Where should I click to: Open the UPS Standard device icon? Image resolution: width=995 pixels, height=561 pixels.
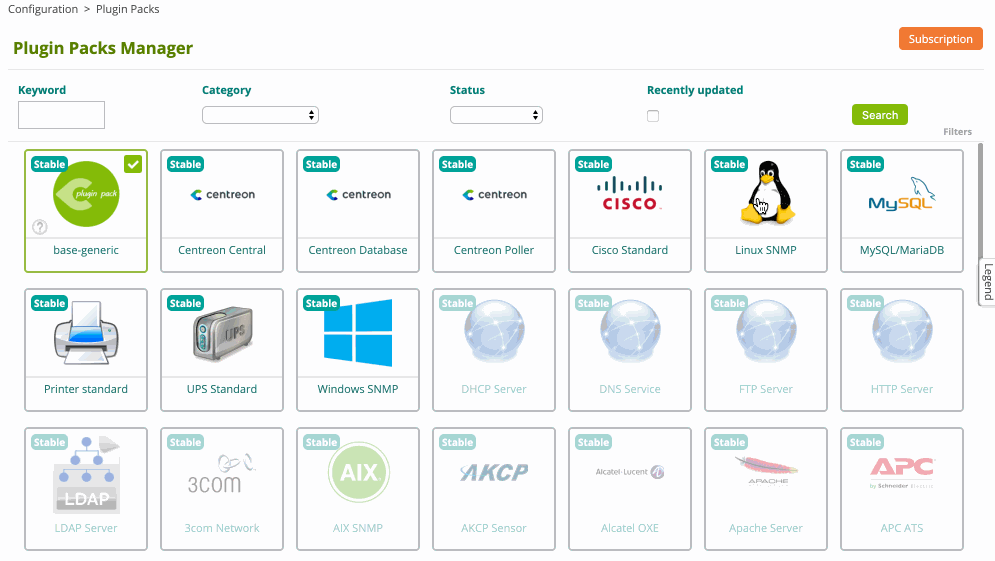221,333
